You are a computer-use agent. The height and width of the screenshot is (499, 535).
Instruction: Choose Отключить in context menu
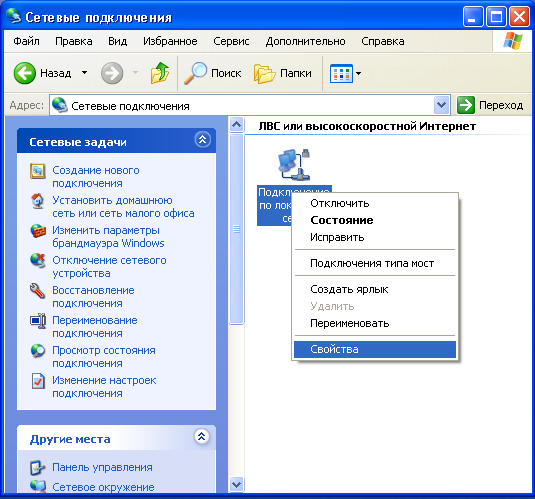[375, 203]
